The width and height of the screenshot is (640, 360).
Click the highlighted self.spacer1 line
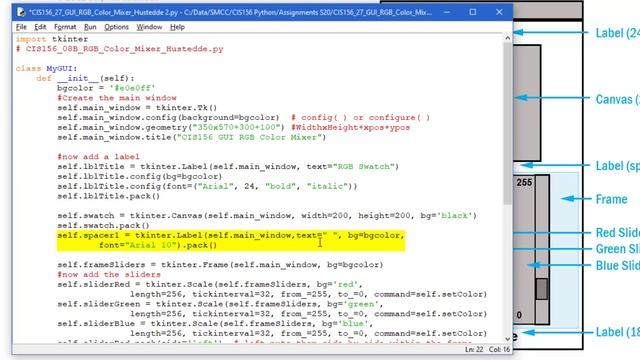pyautogui.click(x=231, y=236)
